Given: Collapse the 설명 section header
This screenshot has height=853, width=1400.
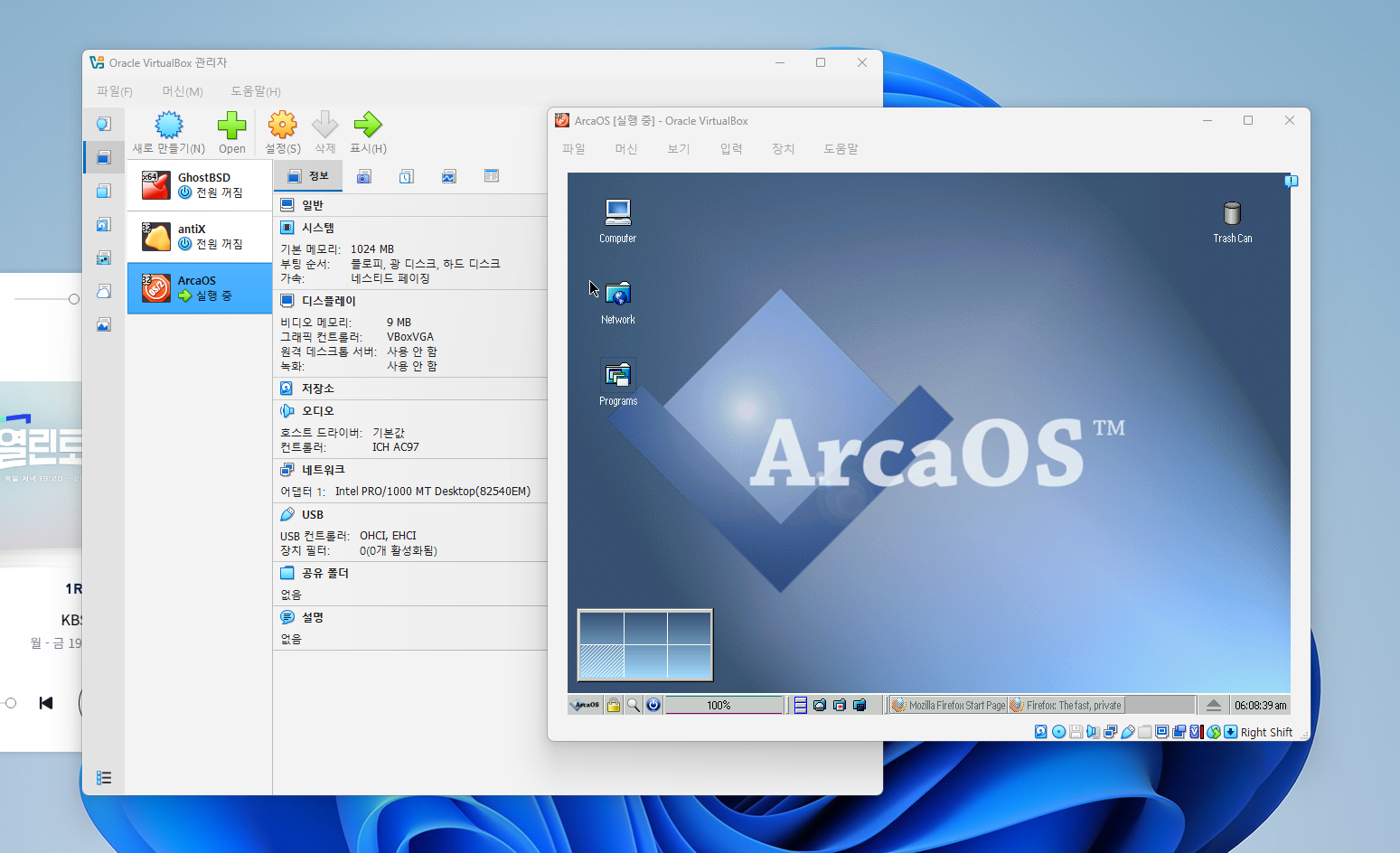Looking at the screenshot, I should pyautogui.click(x=410, y=617).
